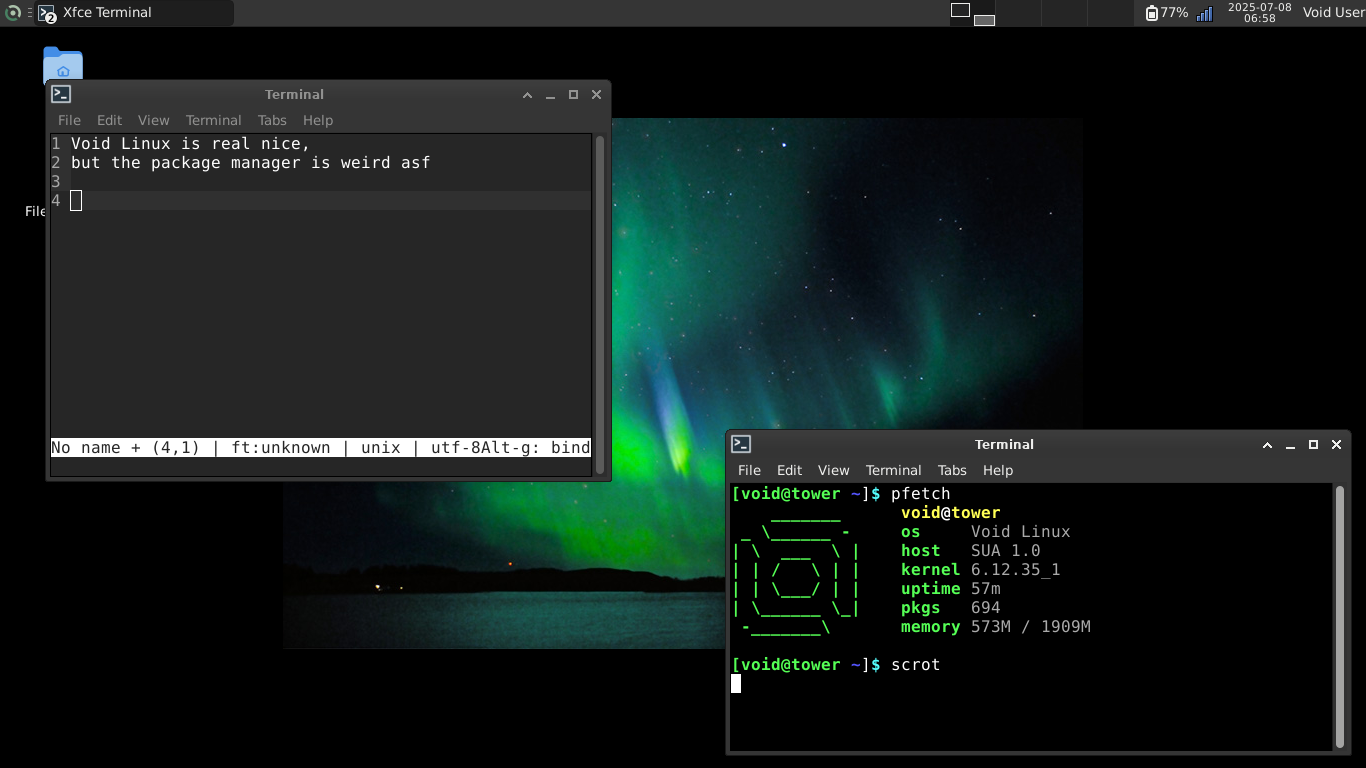Viewport: 1366px width, 768px height.
Task: Click 'ft:unknown' in the editor status bar
Action: 281,448
